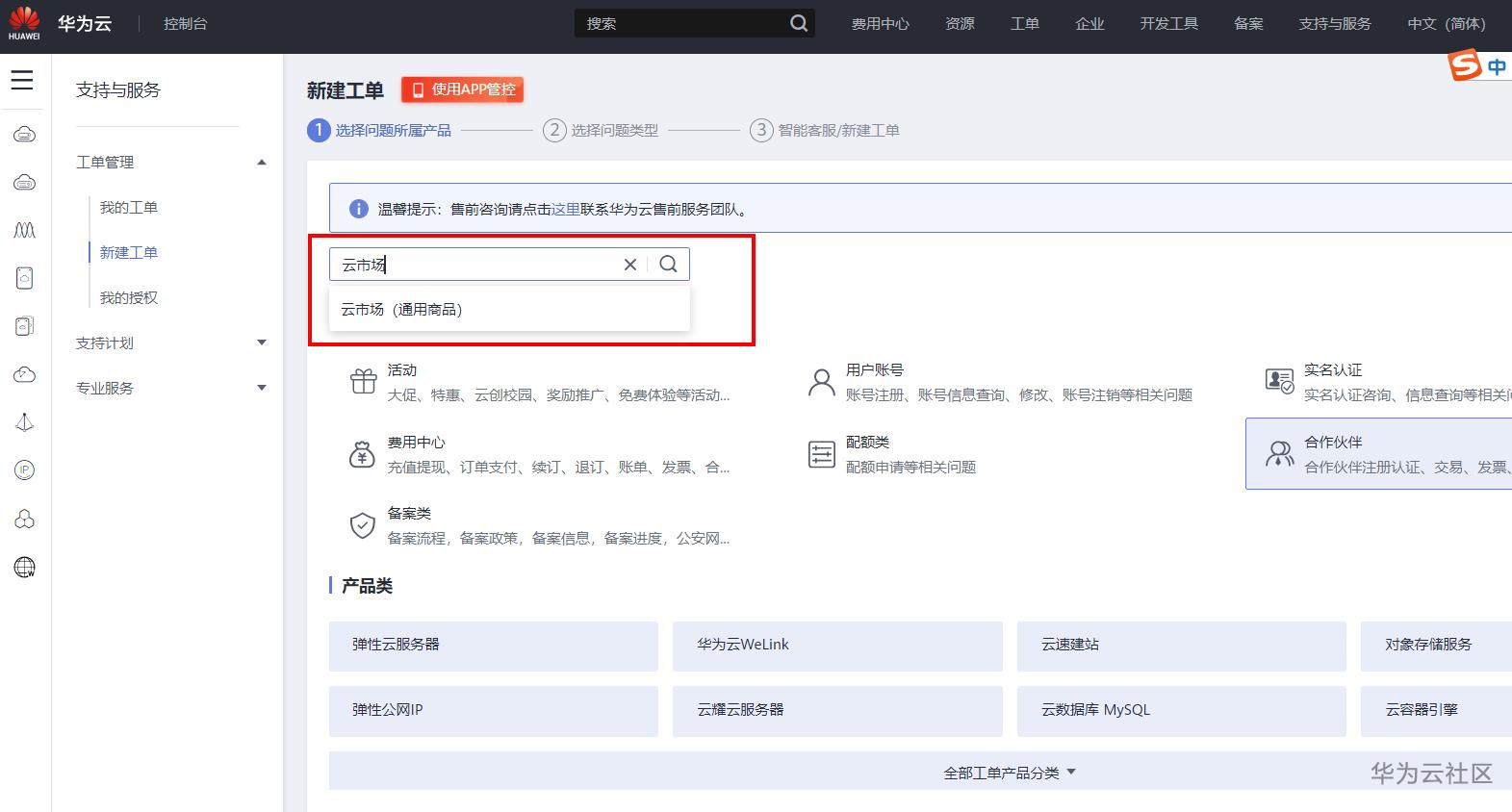Choose the 云容器引擎 product

pyautogui.click(x=1436, y=711)
